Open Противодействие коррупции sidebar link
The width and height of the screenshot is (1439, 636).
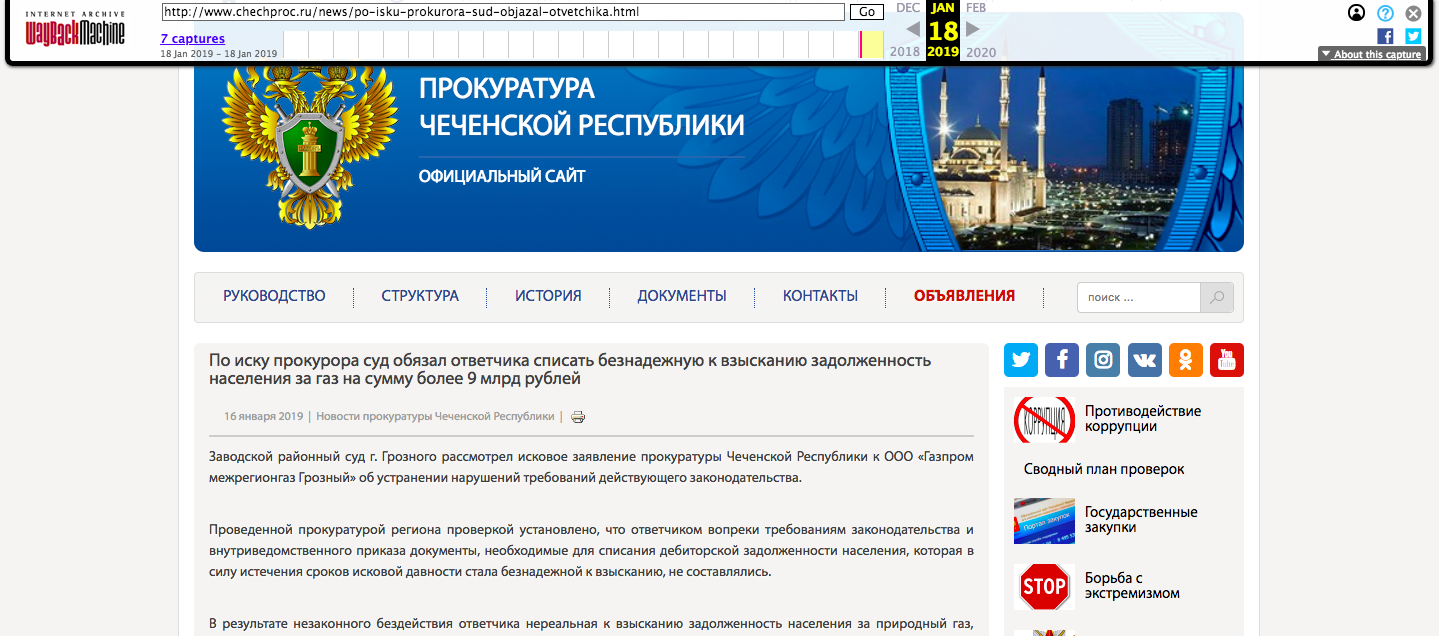pos(1142,419)
